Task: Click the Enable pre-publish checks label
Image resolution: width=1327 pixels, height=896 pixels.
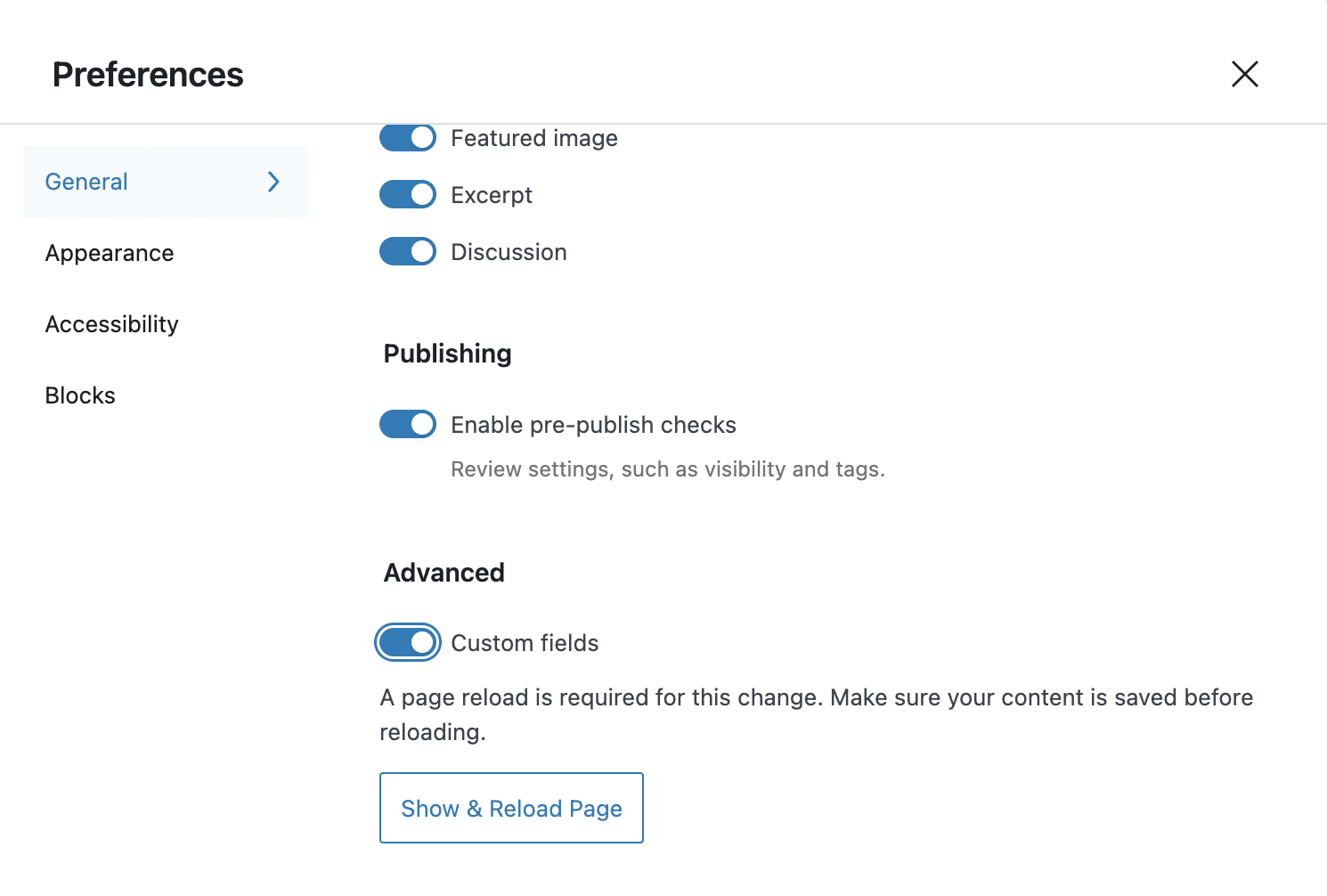Action: [593, 424]
